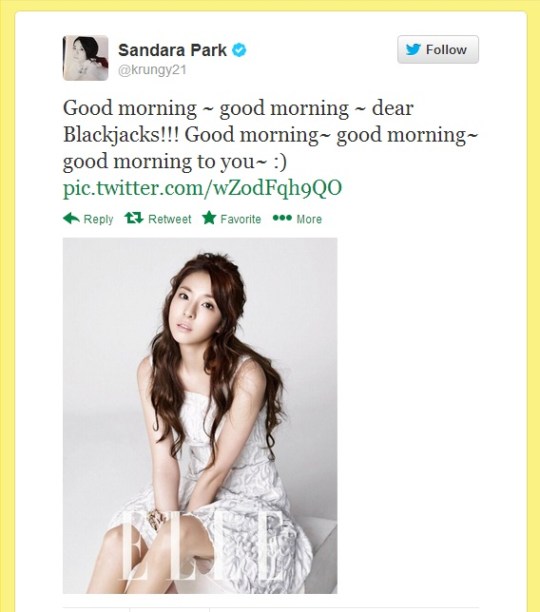Click the Reply arrow icon
The width and height of the screenshot is (540, 612).
click(71, 218)
